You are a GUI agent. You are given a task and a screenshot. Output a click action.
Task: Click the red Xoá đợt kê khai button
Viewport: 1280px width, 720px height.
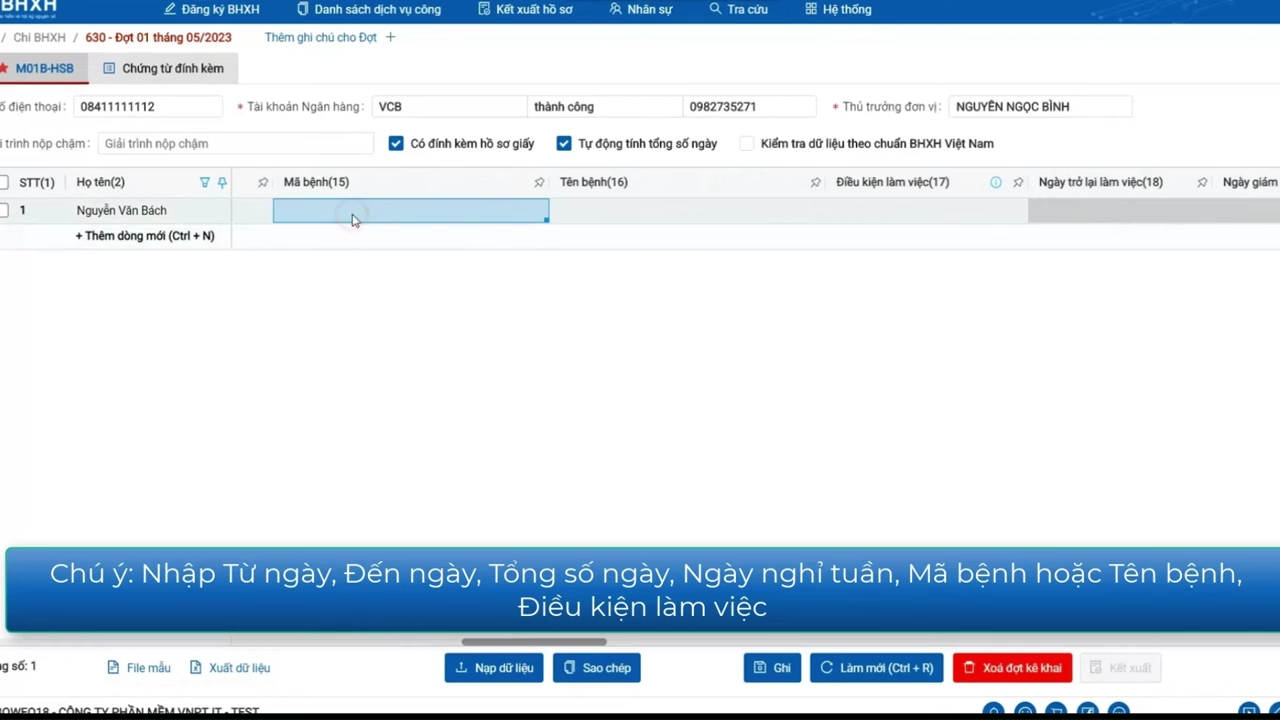pos(1012,668)
